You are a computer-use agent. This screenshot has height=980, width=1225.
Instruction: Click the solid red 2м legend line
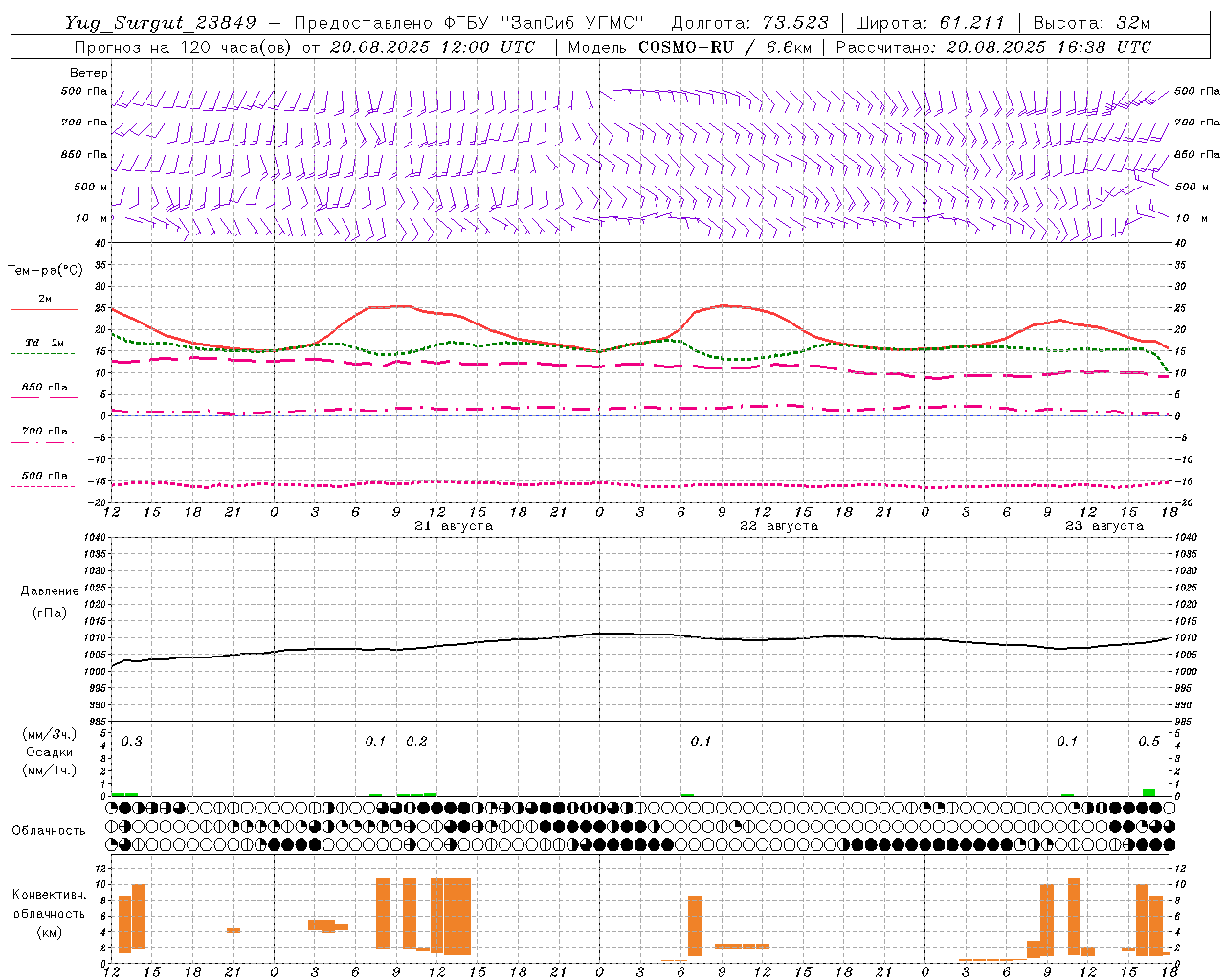click(x=44, y=309)
